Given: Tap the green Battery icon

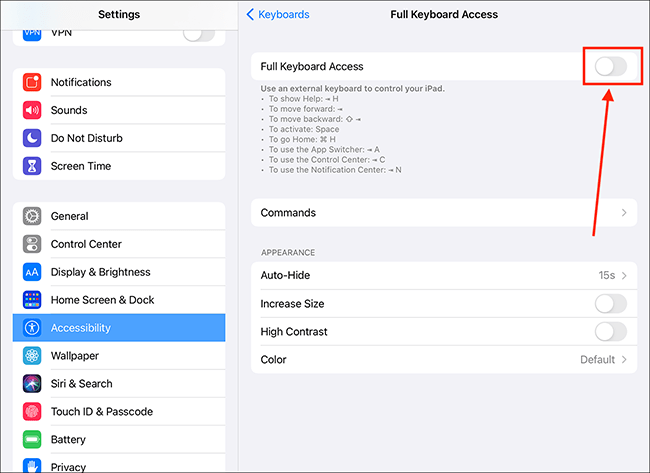Looking at the screenshot, I should click(x=32, y=439).
